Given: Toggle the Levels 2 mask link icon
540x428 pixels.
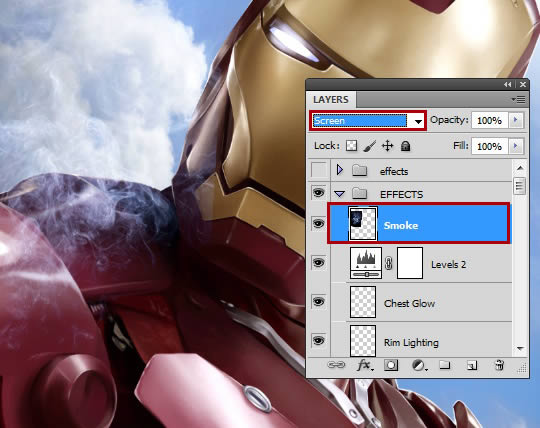Looking at the screenshot, I should click(x=389, y=263).
